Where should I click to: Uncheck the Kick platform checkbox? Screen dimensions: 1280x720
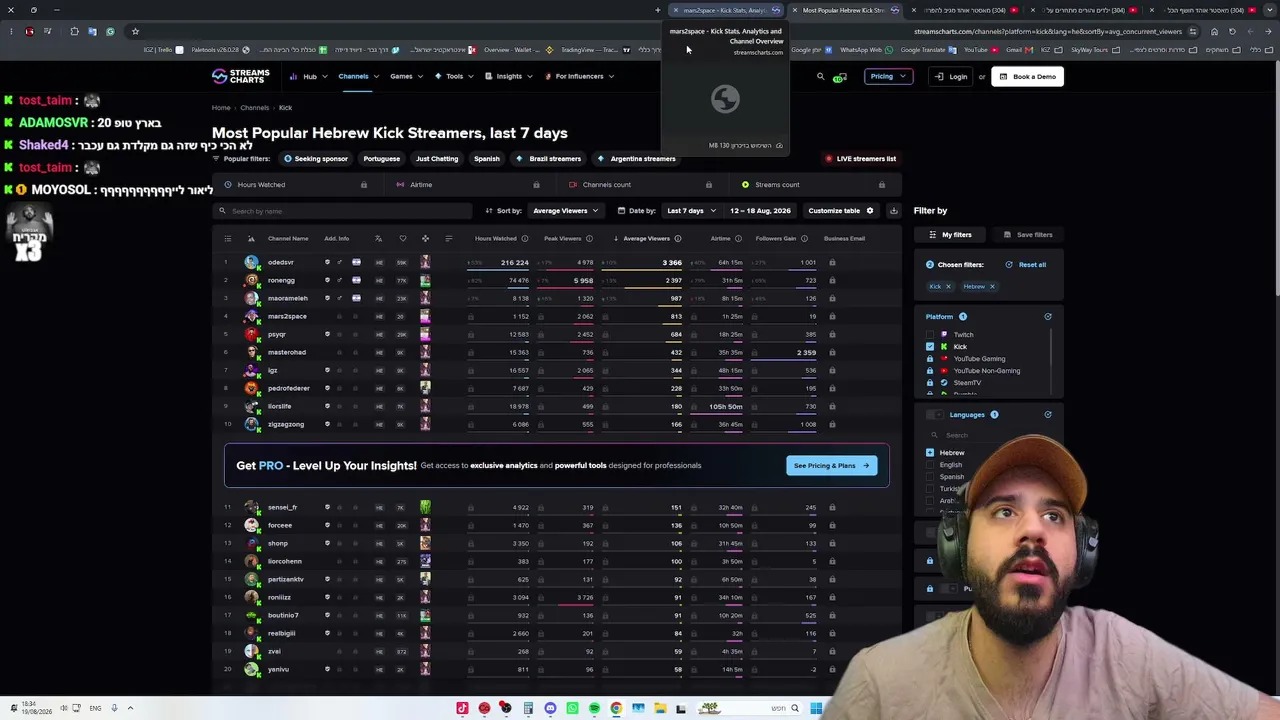930,347
